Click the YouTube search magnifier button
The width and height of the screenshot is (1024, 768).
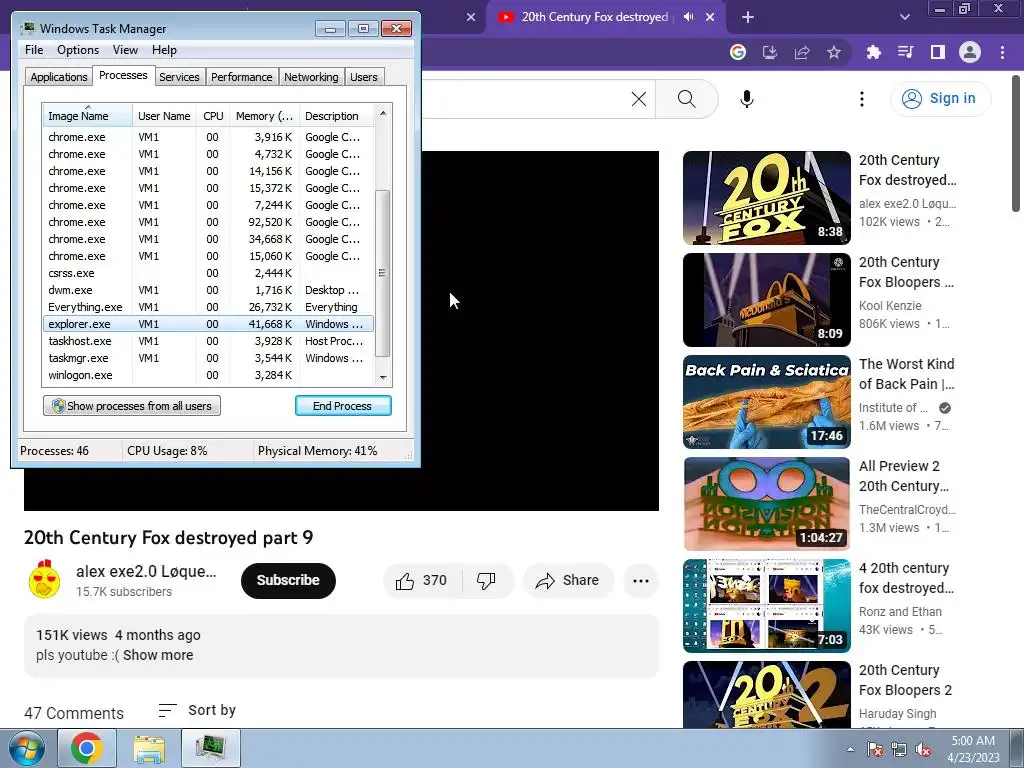[686, 99]
